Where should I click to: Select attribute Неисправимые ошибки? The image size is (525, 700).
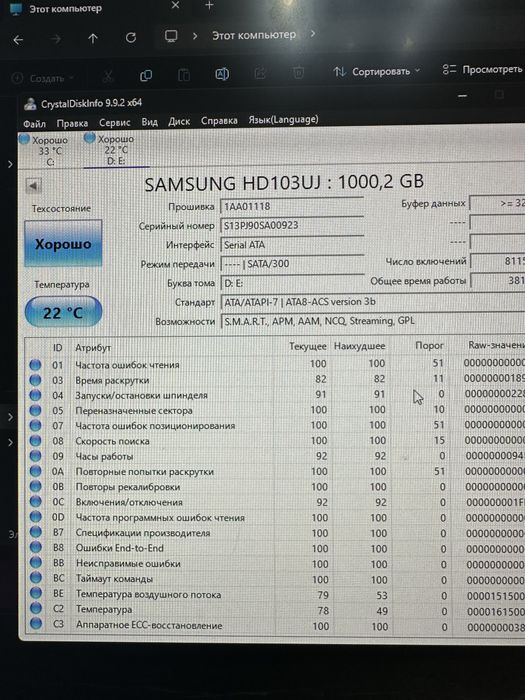[x=128, y=563]
